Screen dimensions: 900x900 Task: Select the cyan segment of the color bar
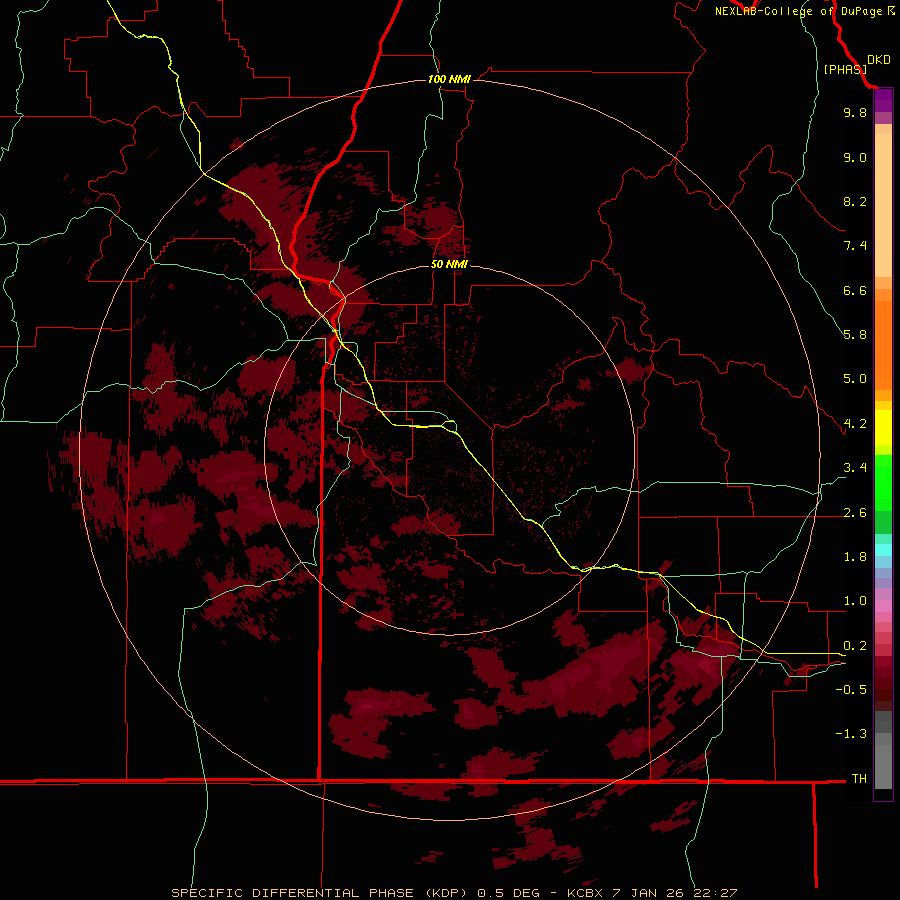[x=883, y=549]
